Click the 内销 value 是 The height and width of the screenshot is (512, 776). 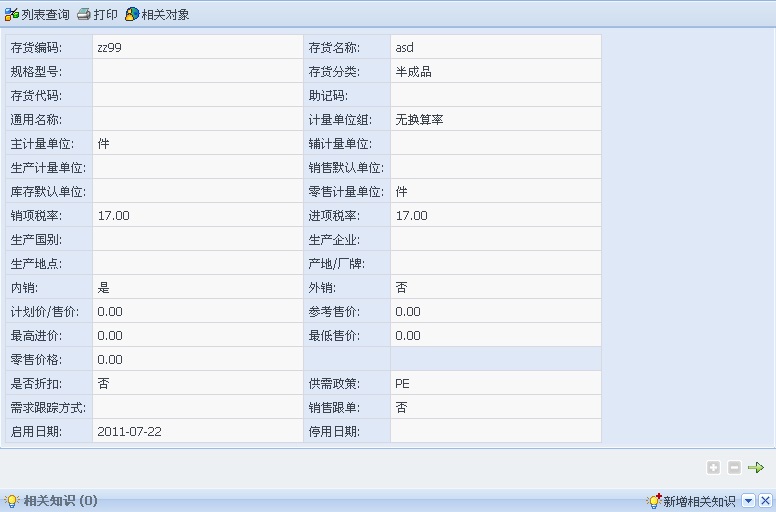pos(104,287)
